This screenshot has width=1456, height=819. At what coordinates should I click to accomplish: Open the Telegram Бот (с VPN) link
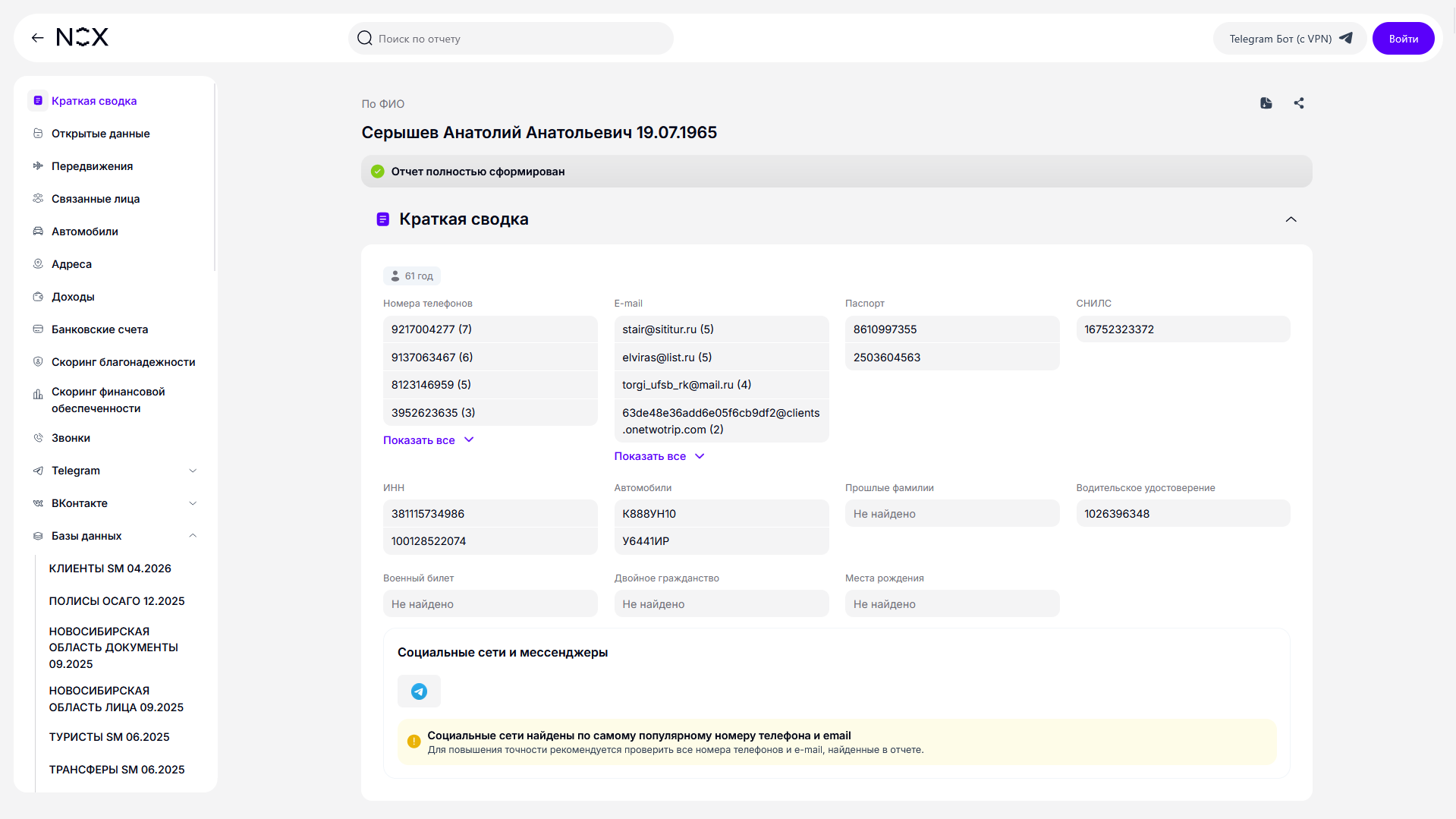(x=1290, y=39)
